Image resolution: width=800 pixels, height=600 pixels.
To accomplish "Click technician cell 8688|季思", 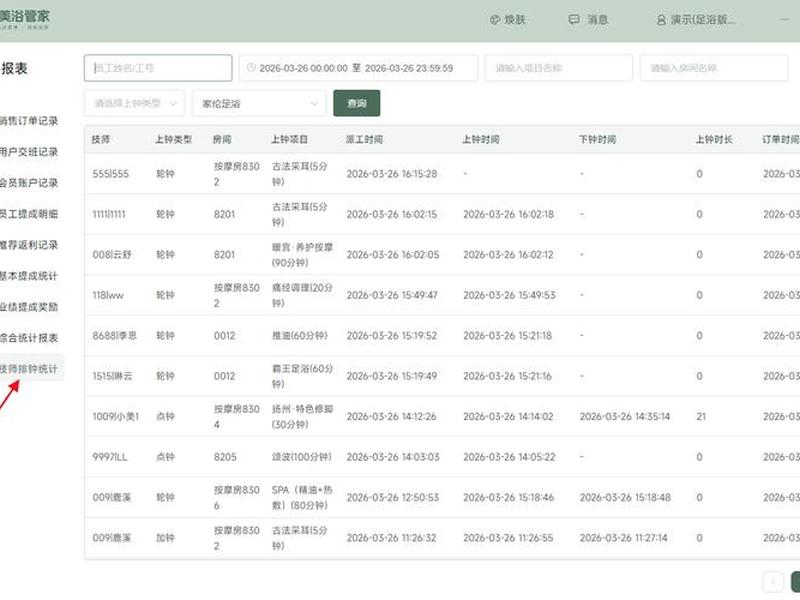I will [114, 336].
